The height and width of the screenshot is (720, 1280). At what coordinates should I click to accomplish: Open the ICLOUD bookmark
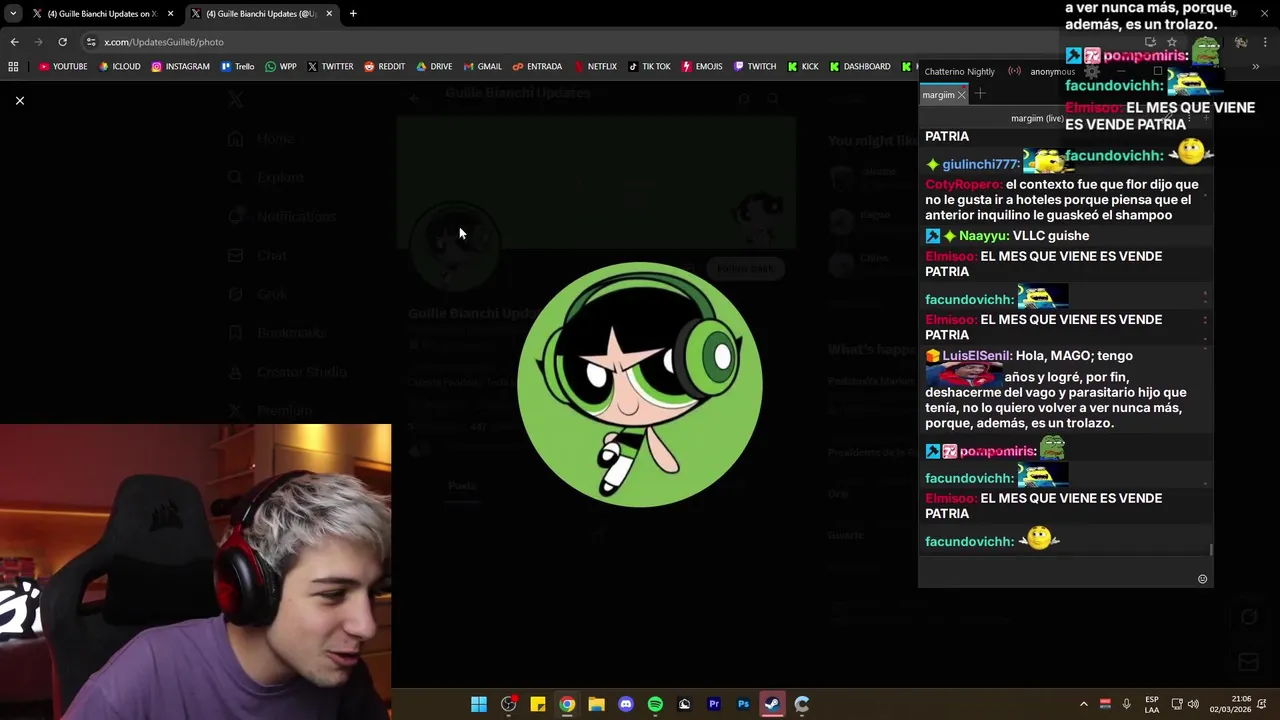click(x=119, y=67)
